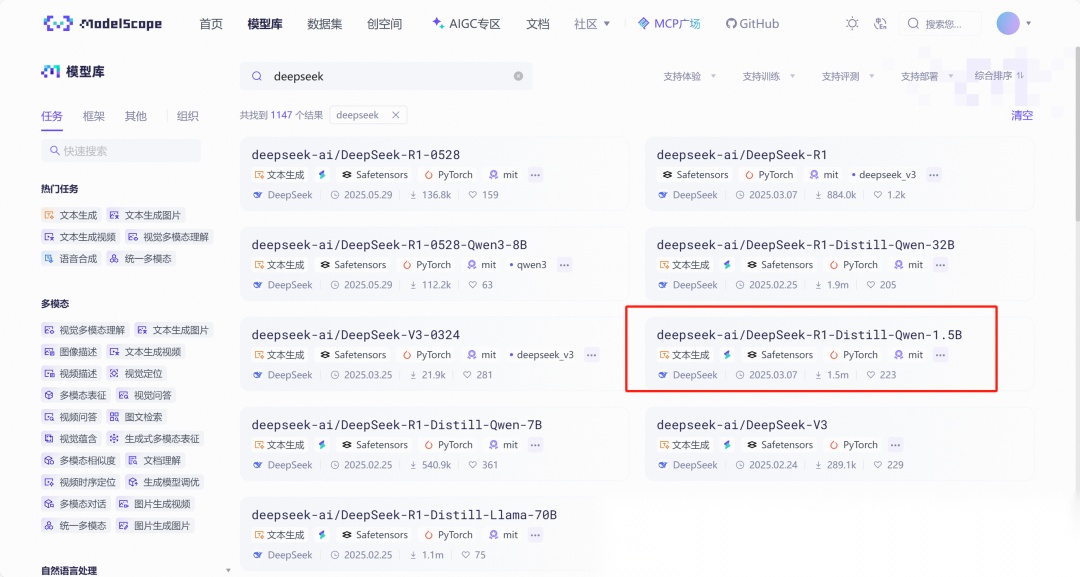Click the lightning icon on DeepSeek-R1-0528 card
Viewport: 1080px width, 577px height.
322,175
